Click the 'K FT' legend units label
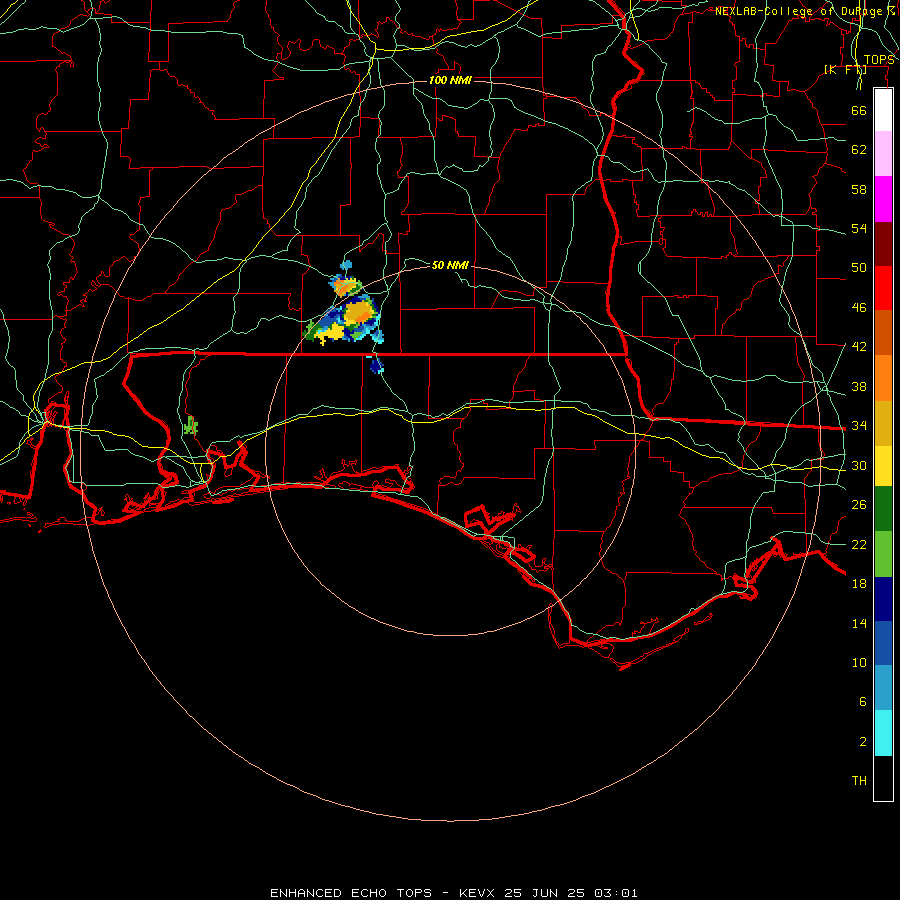900x900 pixels. (x=845, y=70)
